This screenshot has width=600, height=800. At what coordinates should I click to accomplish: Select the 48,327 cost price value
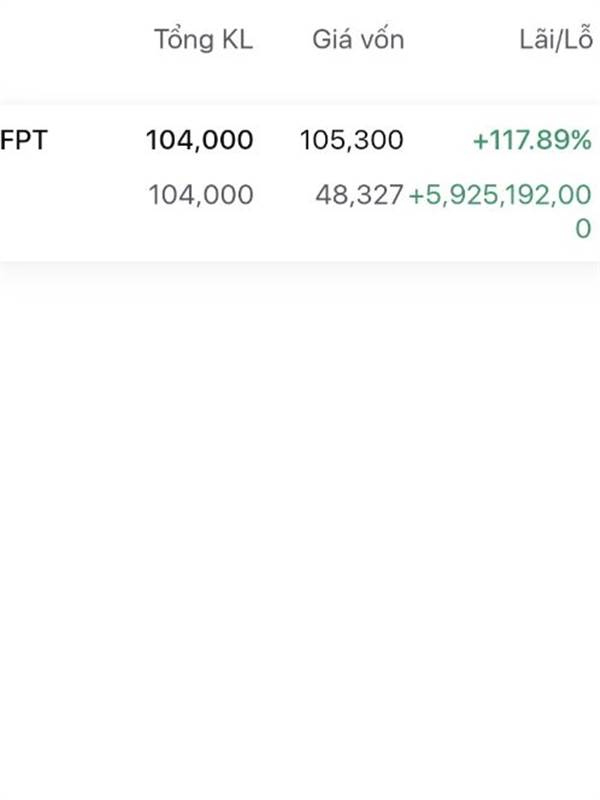(x=359, y=195)
